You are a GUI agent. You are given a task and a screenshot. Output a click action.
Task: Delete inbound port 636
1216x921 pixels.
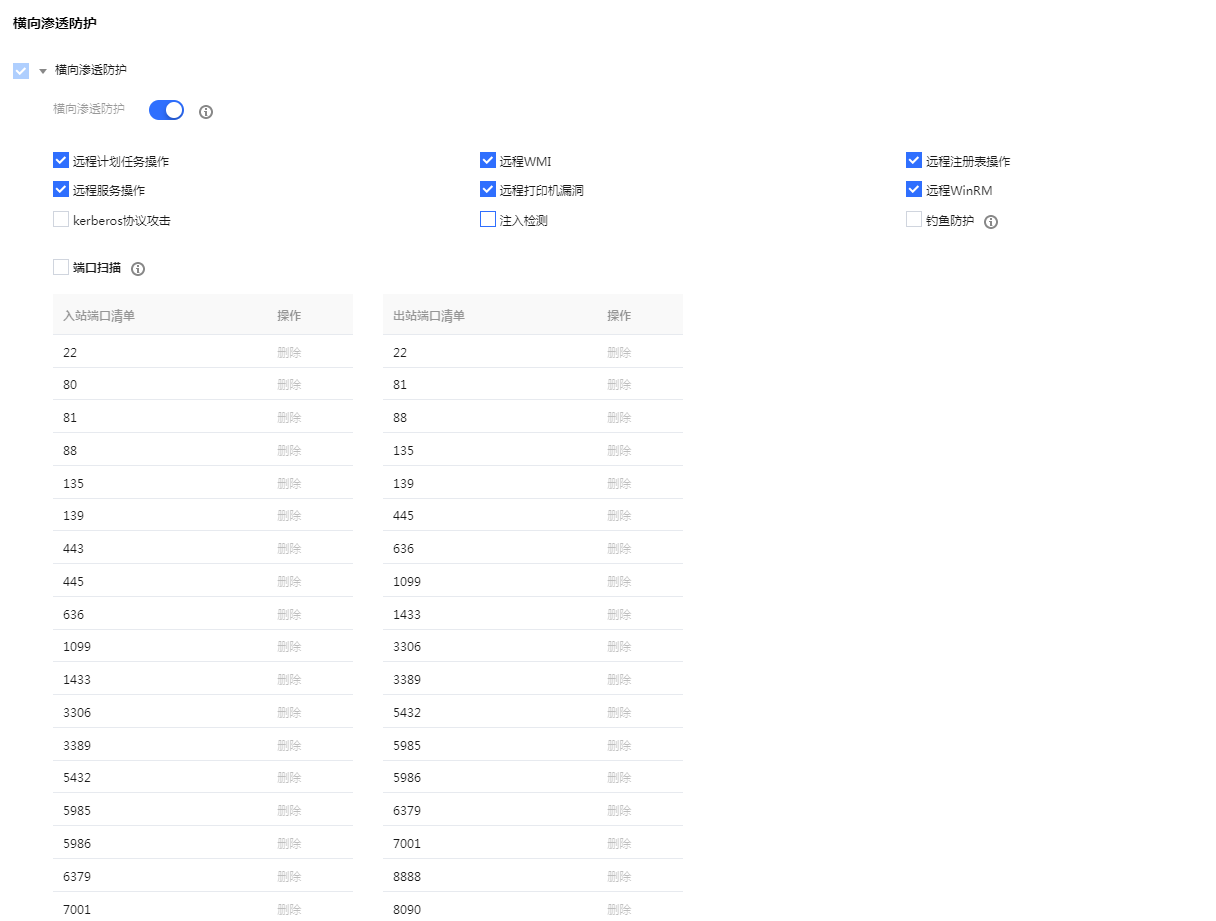click(x=289, y=615)
